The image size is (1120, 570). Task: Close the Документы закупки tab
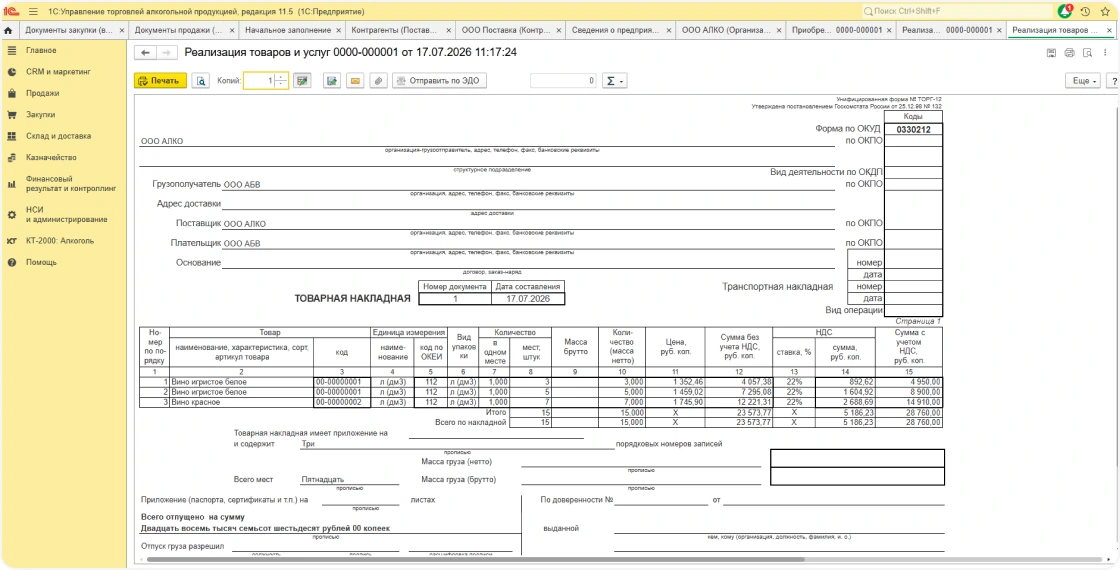122,31
